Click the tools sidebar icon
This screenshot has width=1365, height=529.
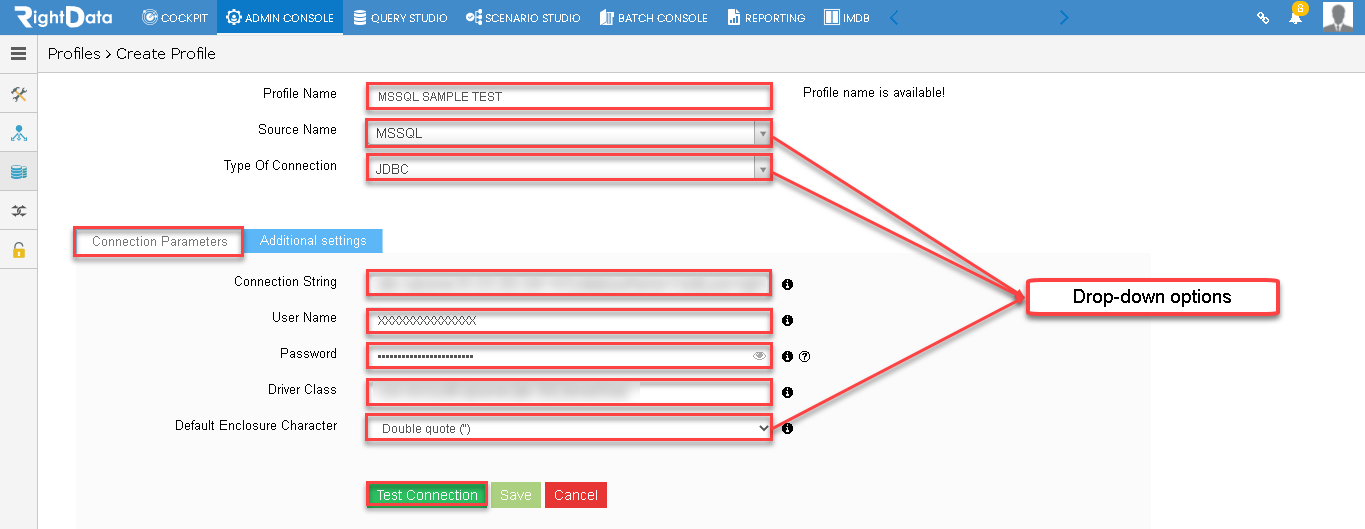[18, 95]
